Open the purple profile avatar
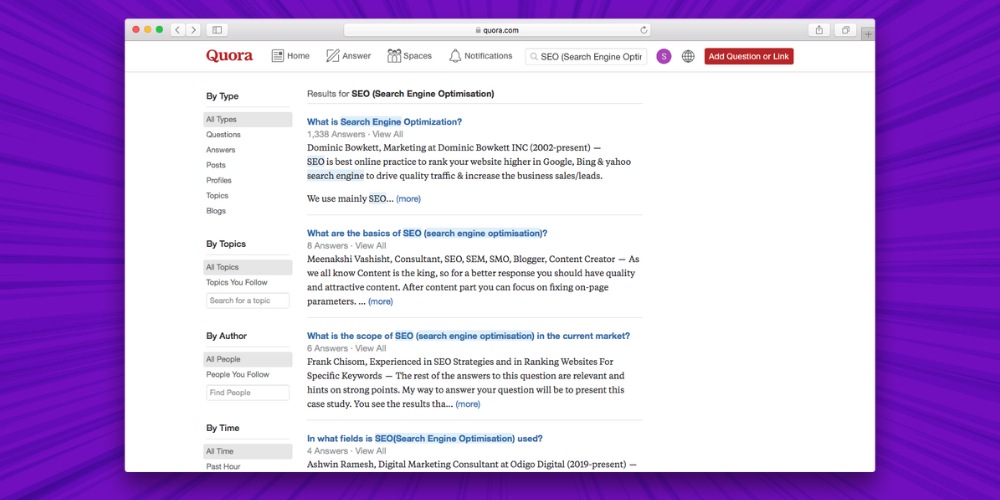1000x500 pixels. (x=663, y=57)
